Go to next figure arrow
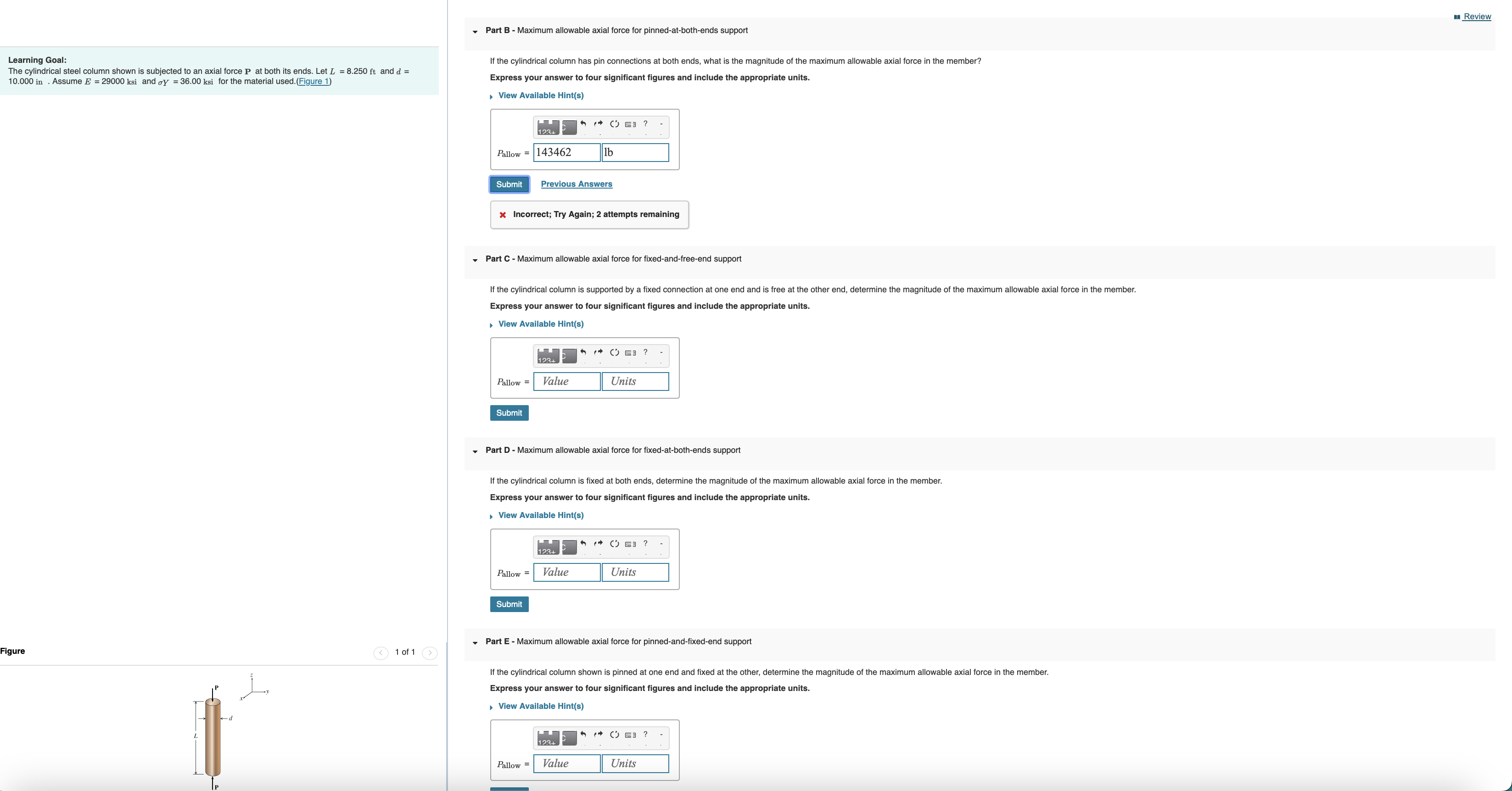 (430, 652)
